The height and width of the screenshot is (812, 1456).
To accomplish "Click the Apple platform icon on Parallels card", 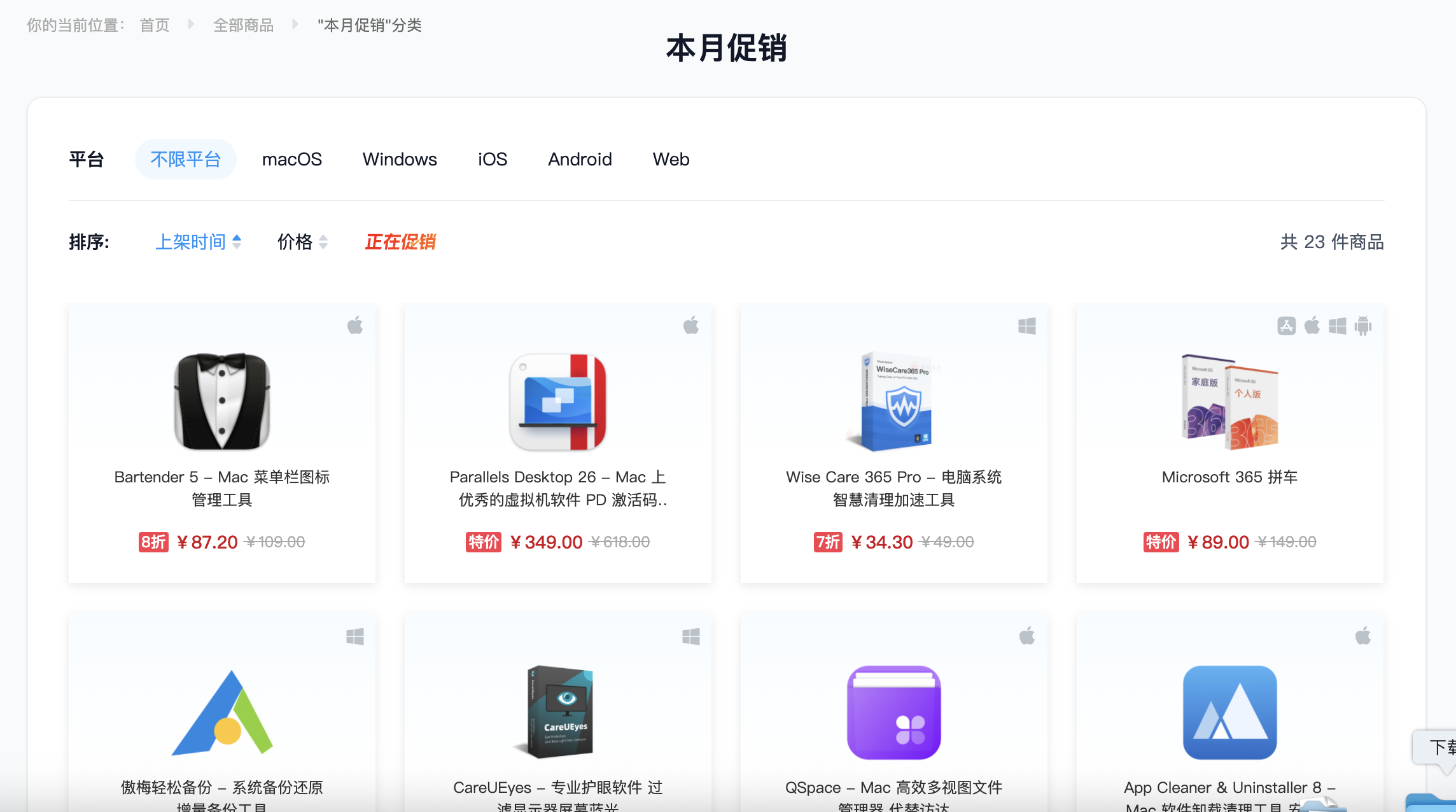I will (x=691, y=326).
